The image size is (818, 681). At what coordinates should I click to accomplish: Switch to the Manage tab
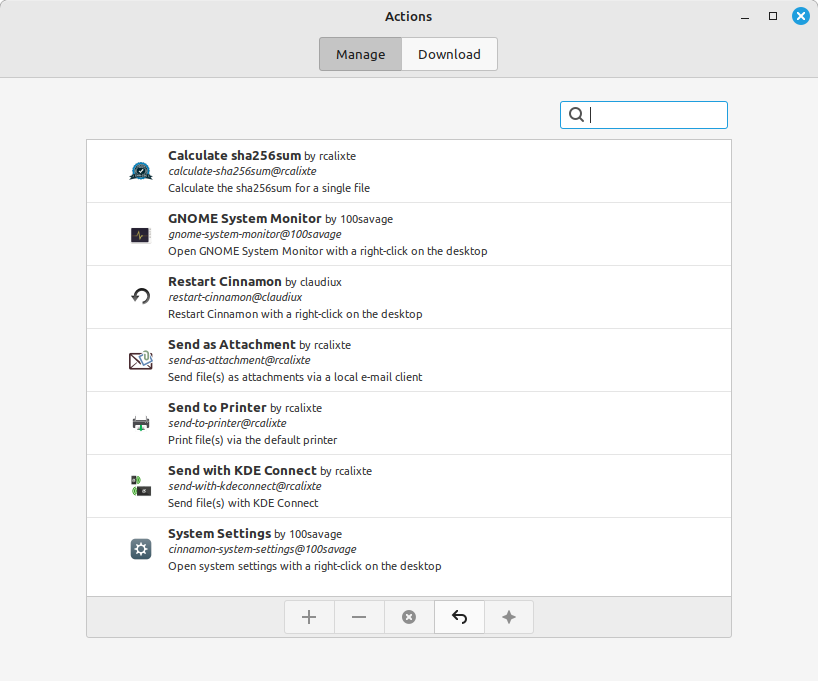tap(360, 54)
